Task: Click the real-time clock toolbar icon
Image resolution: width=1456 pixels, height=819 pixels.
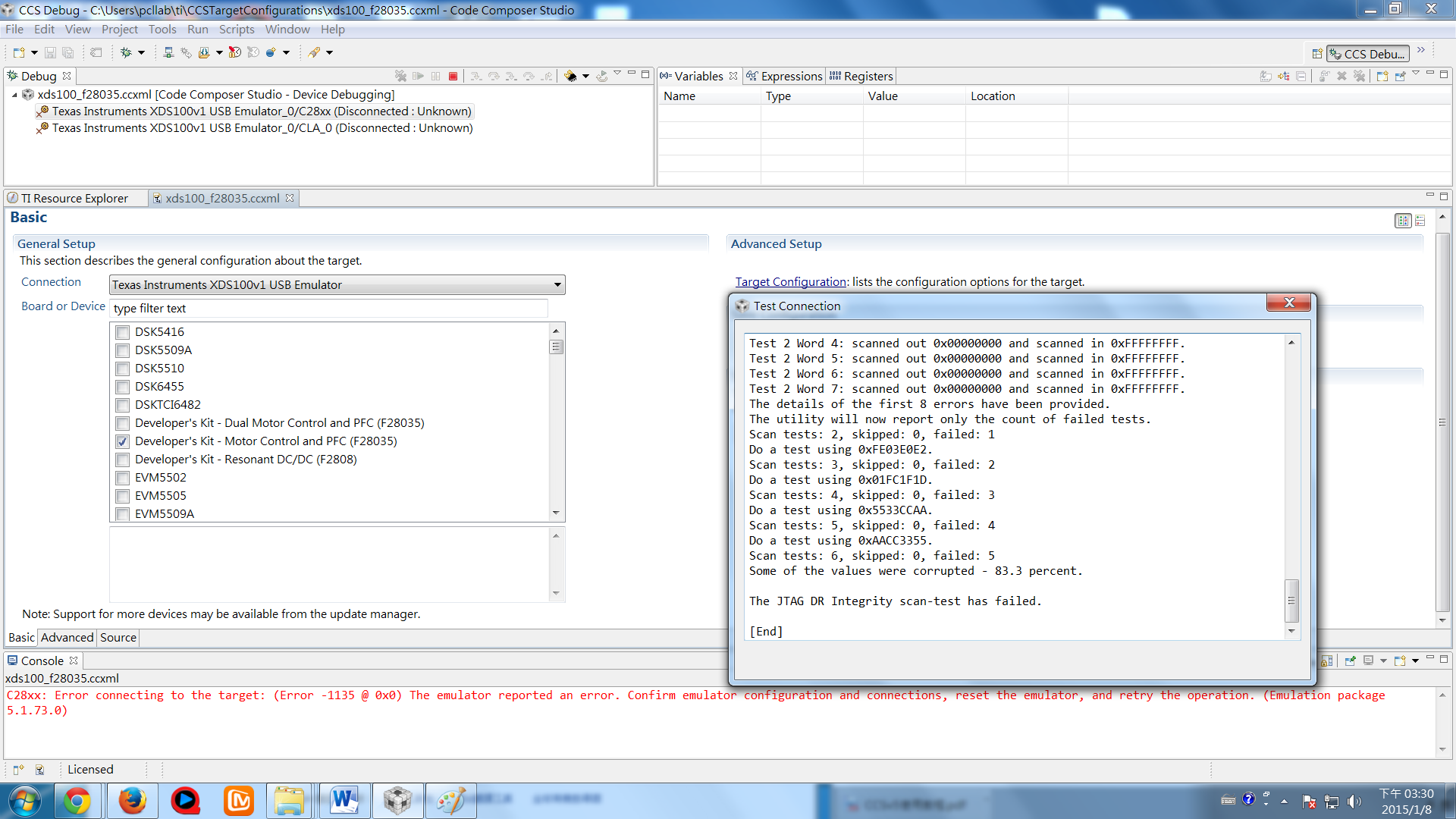Action: pyautogui.click(x=235, y=52)
